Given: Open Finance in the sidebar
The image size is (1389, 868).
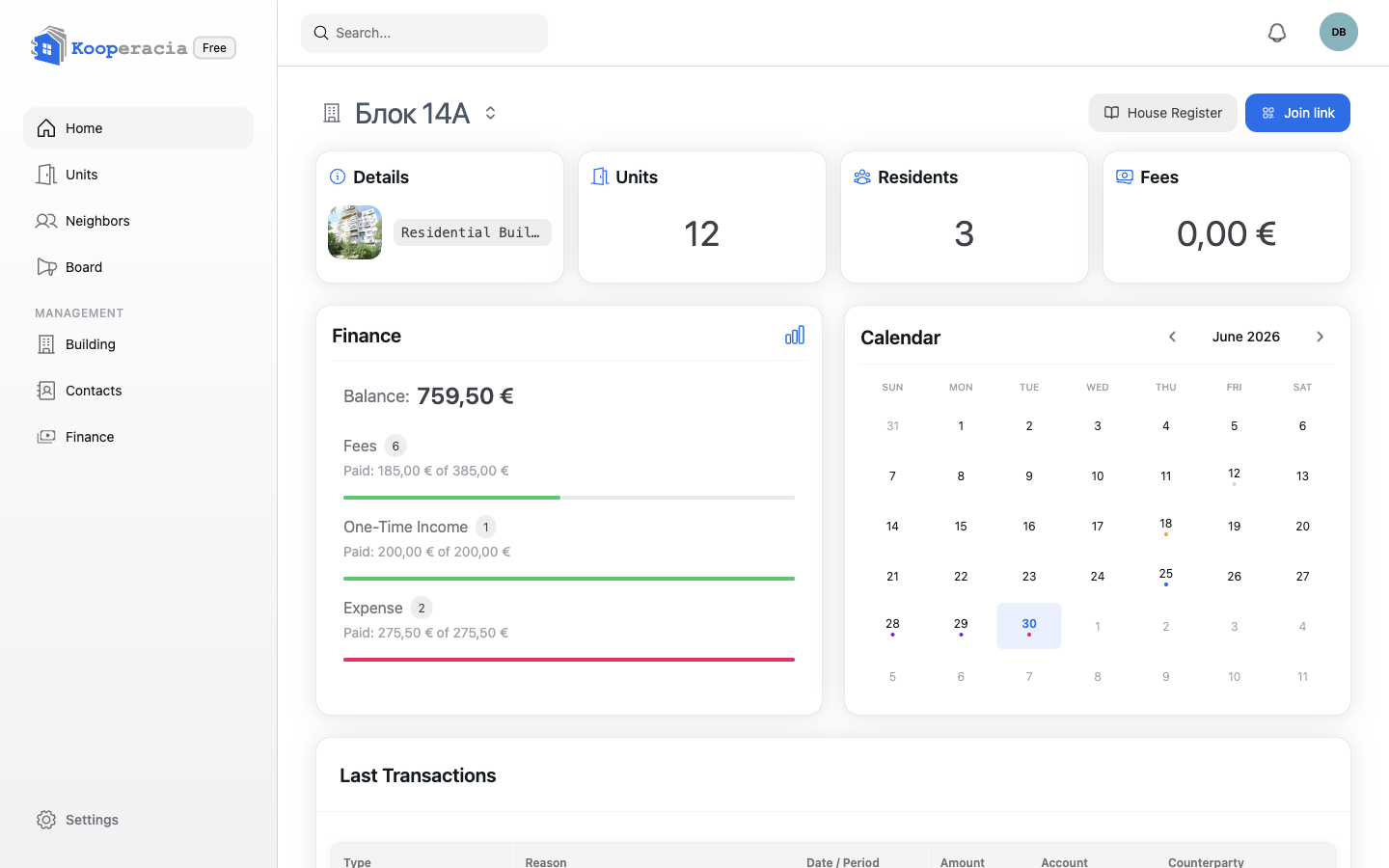Looking at the screenshot, I should point(138,437).
